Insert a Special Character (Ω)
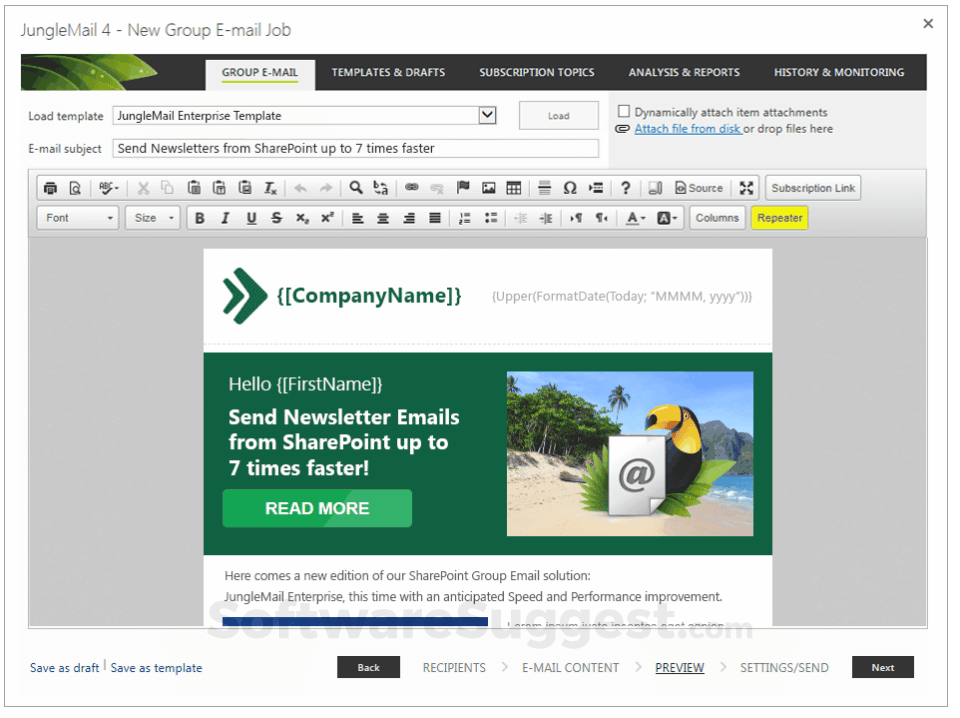The image size is (960, 718). (568, 187)
